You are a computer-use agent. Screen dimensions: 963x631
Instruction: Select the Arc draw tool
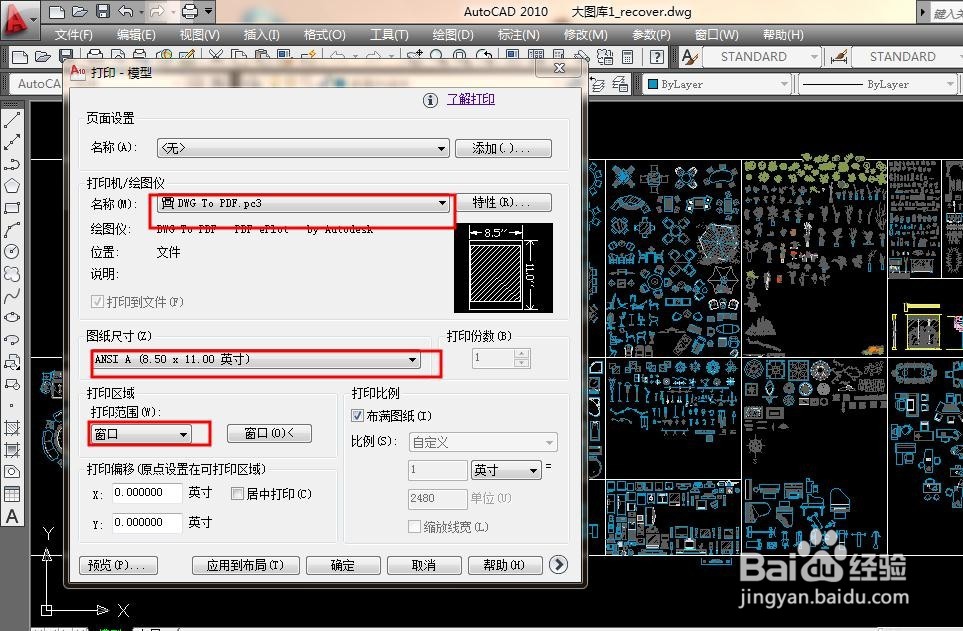point(12,230)
